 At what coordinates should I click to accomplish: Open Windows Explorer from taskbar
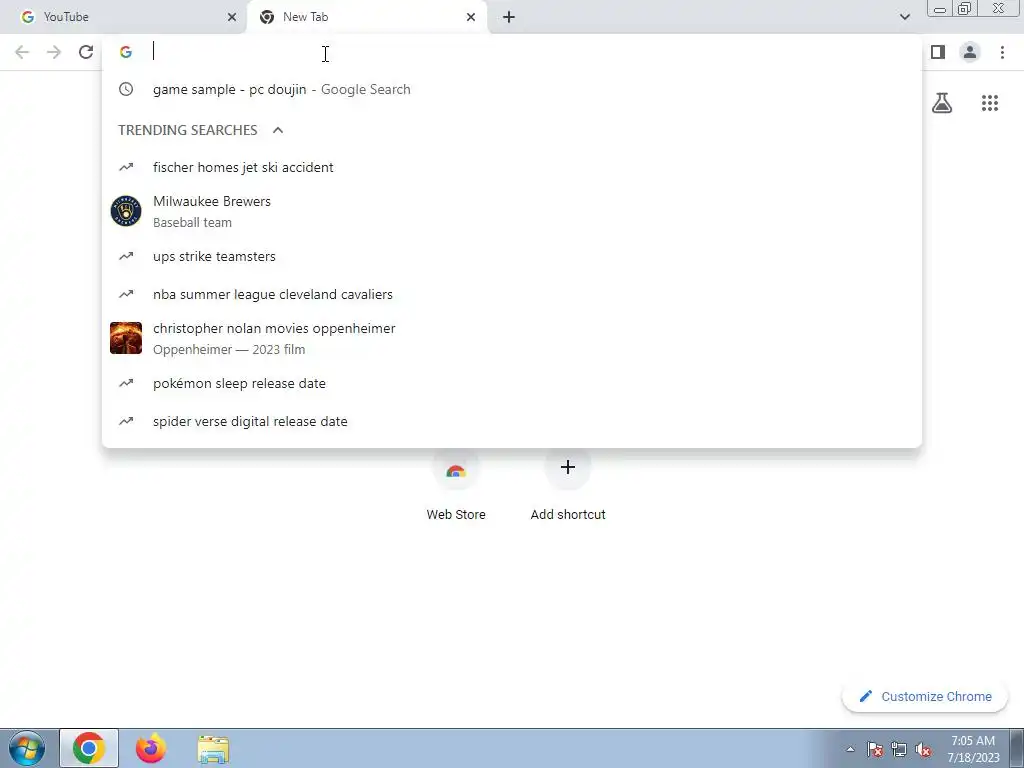pyautogui.click(x=213, y=748)
